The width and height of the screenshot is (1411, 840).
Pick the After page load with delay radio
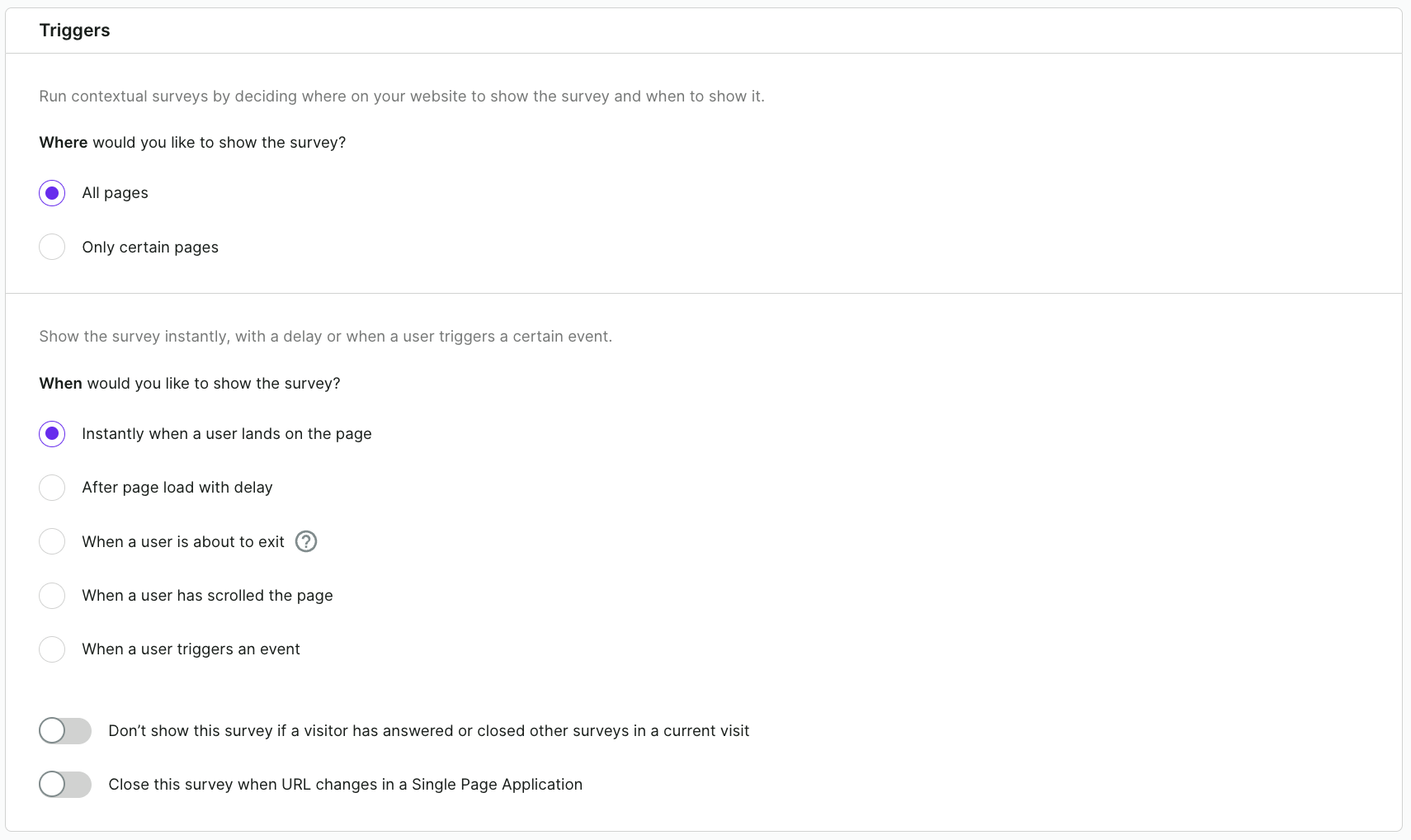tap(52, 488)
